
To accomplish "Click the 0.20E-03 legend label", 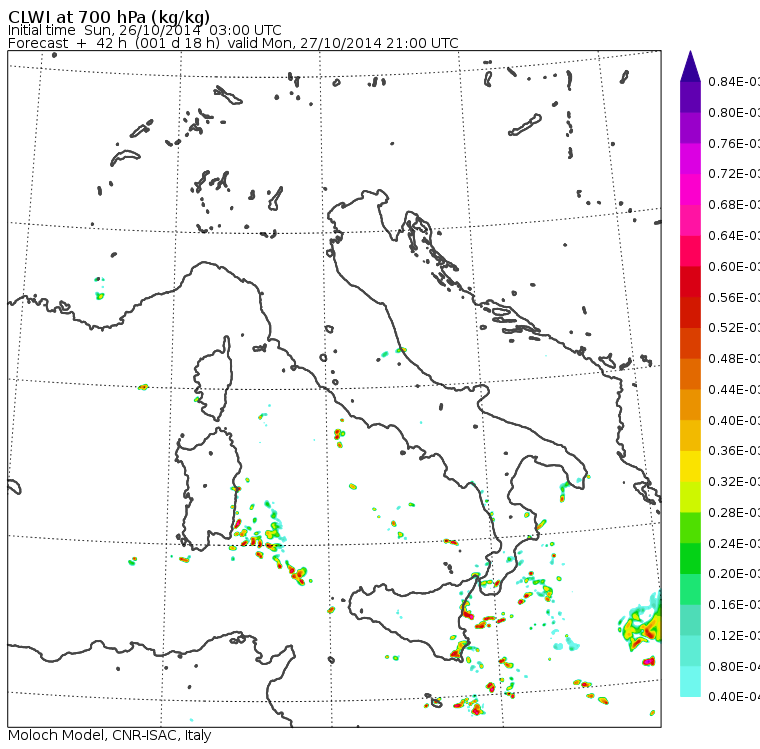I will pyautogui.click(x=734, y=574).
